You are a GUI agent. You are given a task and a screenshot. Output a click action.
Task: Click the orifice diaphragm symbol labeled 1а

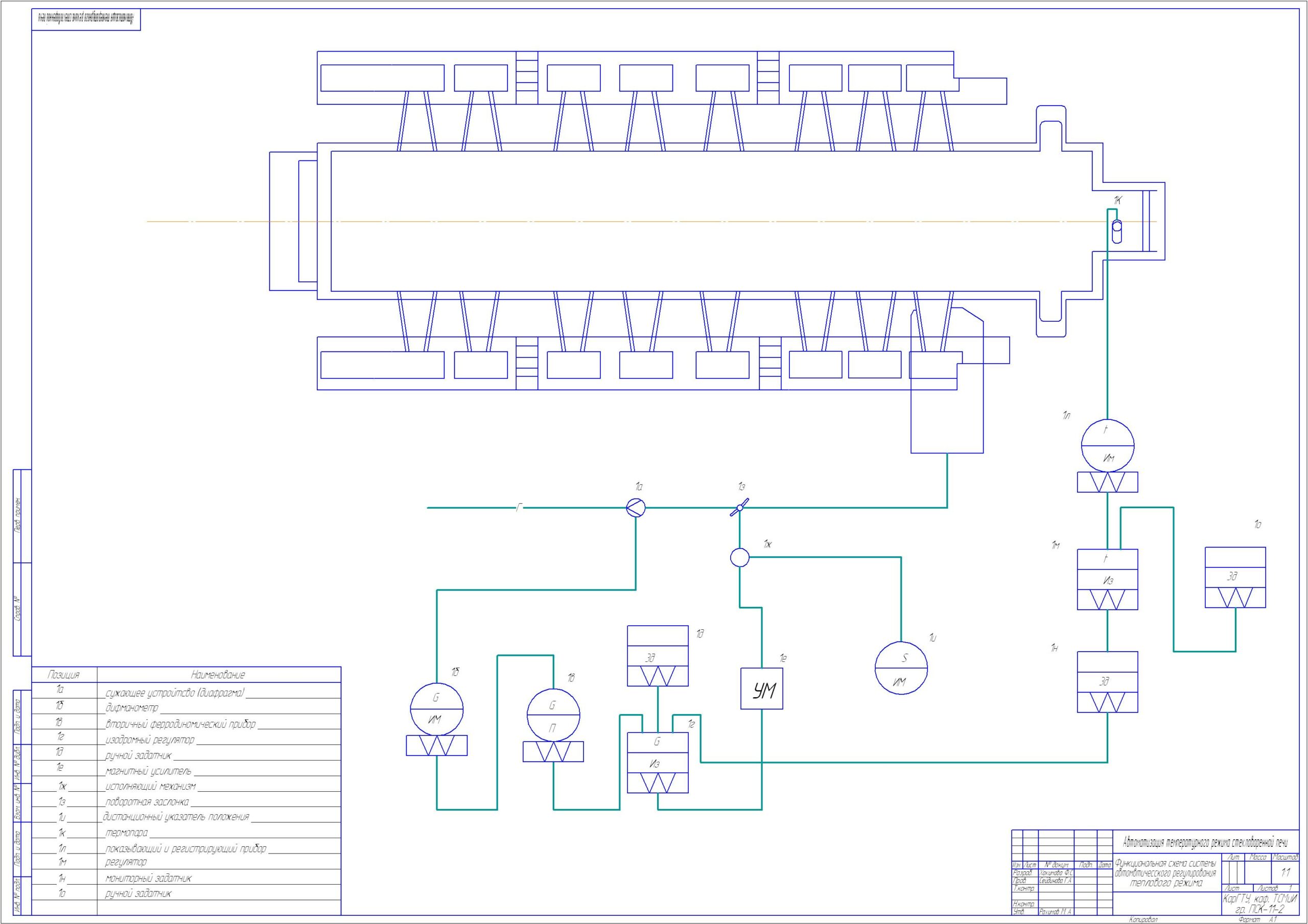635,508
